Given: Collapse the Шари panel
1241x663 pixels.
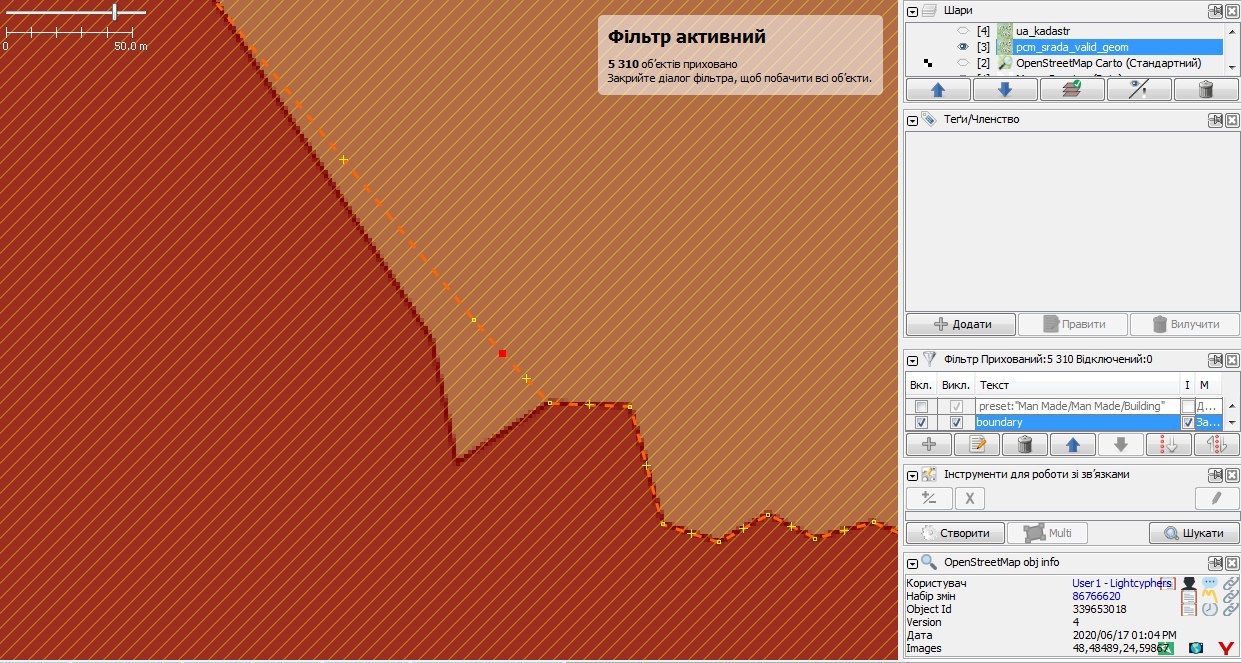Looking at the screenshot, I should [912, 11].
